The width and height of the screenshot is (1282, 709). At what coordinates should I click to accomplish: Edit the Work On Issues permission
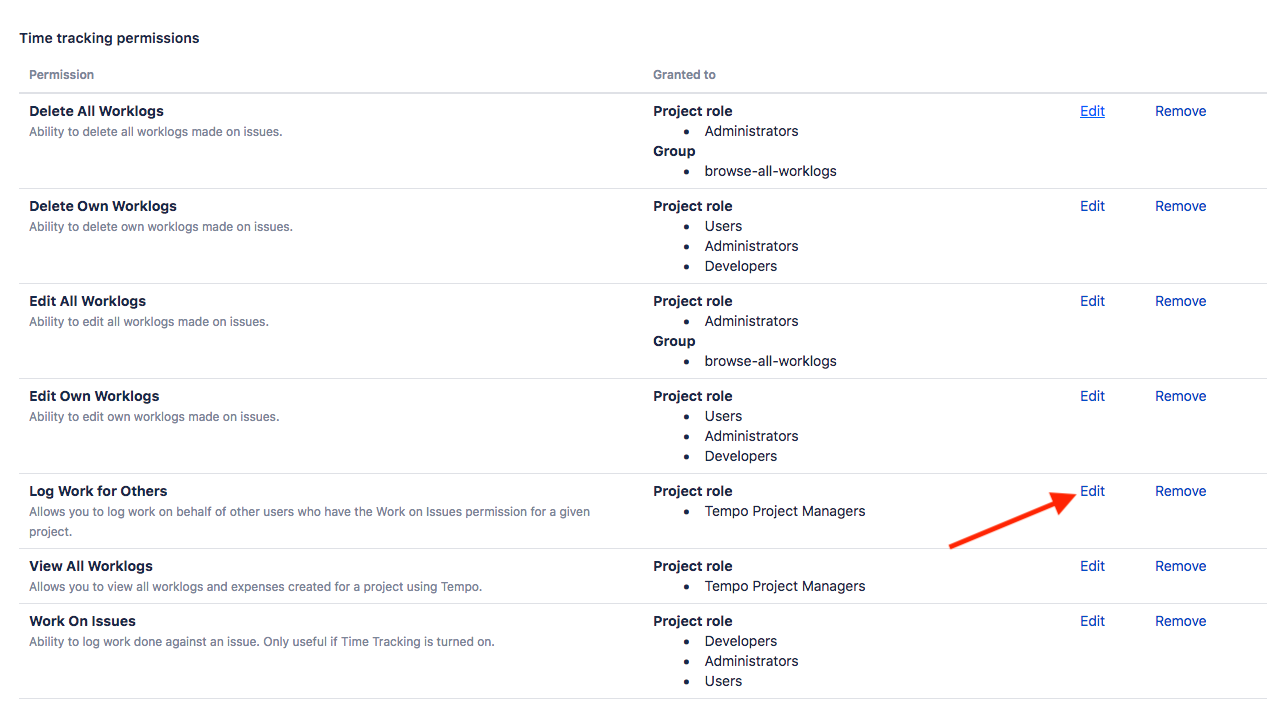click(x=1092, y=621)
